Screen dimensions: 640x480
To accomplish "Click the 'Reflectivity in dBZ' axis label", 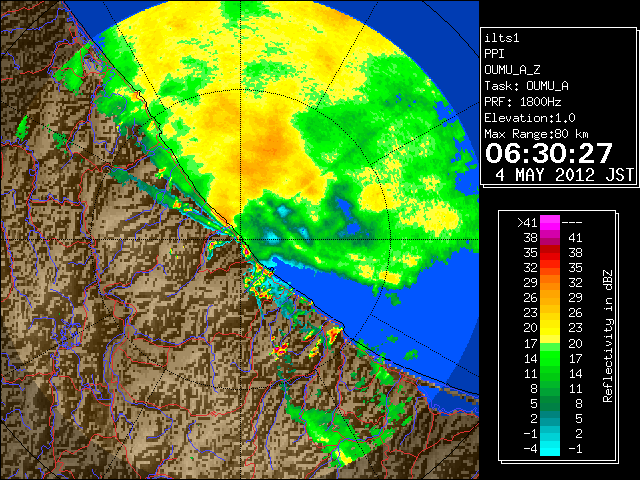I will click(x=608, y=336).
